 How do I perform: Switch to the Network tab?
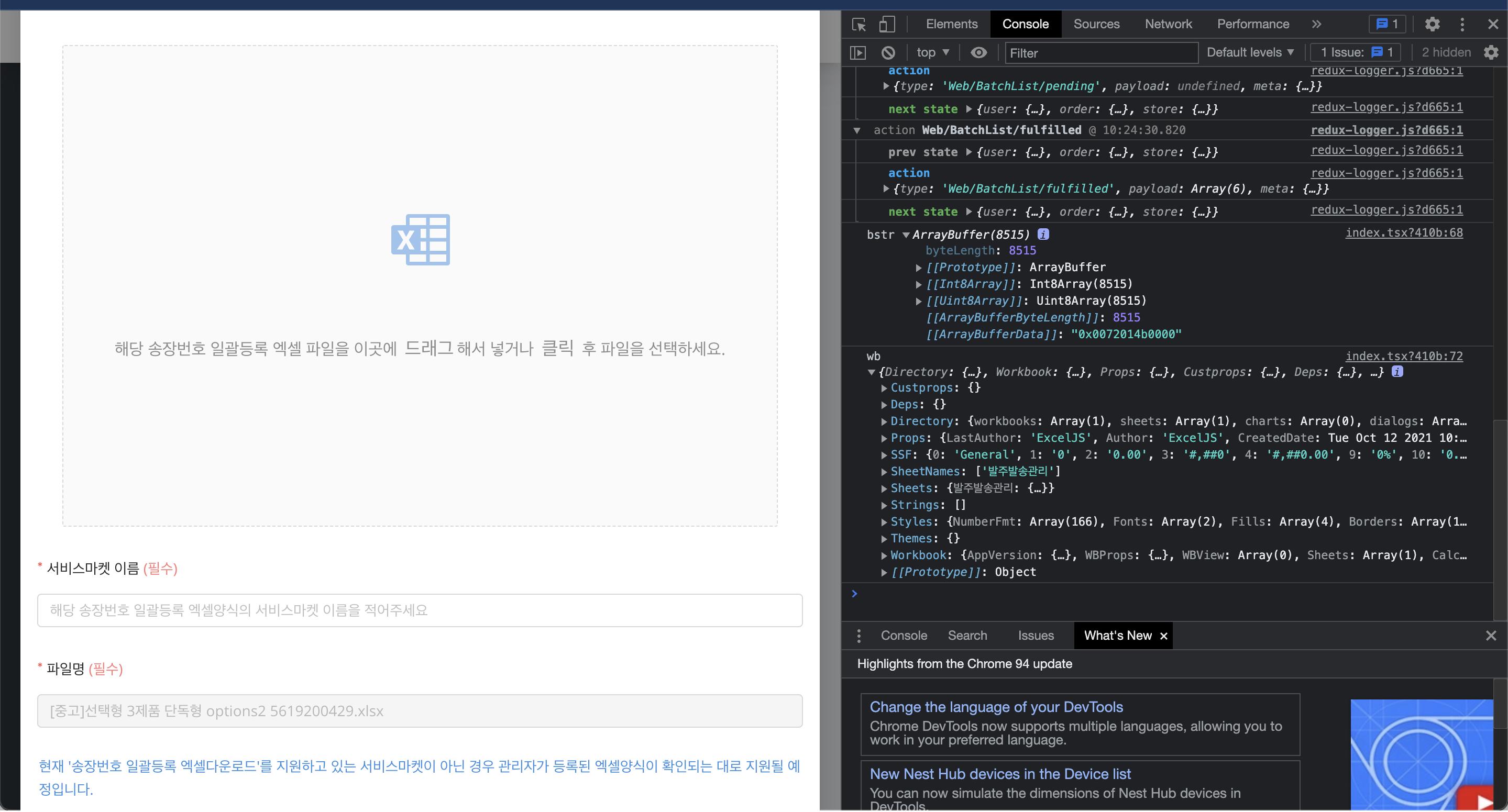(1169, 24)
